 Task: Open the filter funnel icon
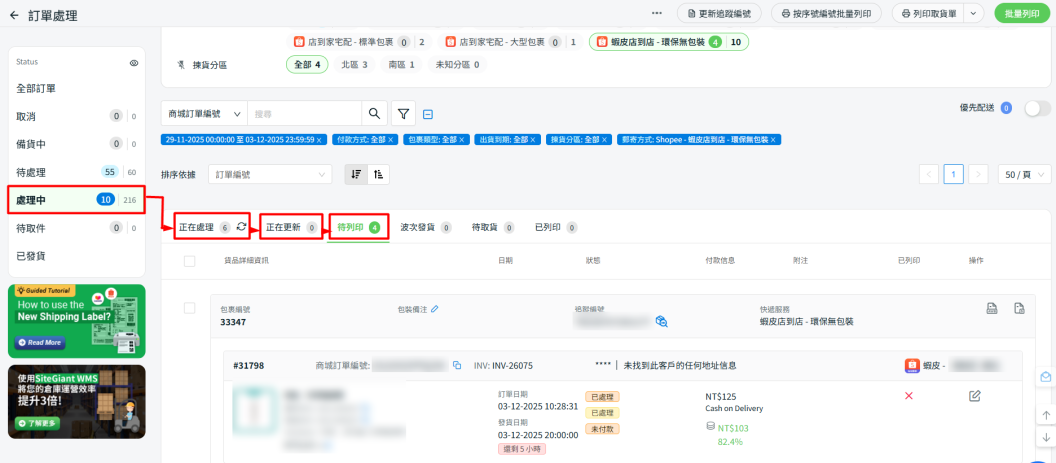pos(404,114)
